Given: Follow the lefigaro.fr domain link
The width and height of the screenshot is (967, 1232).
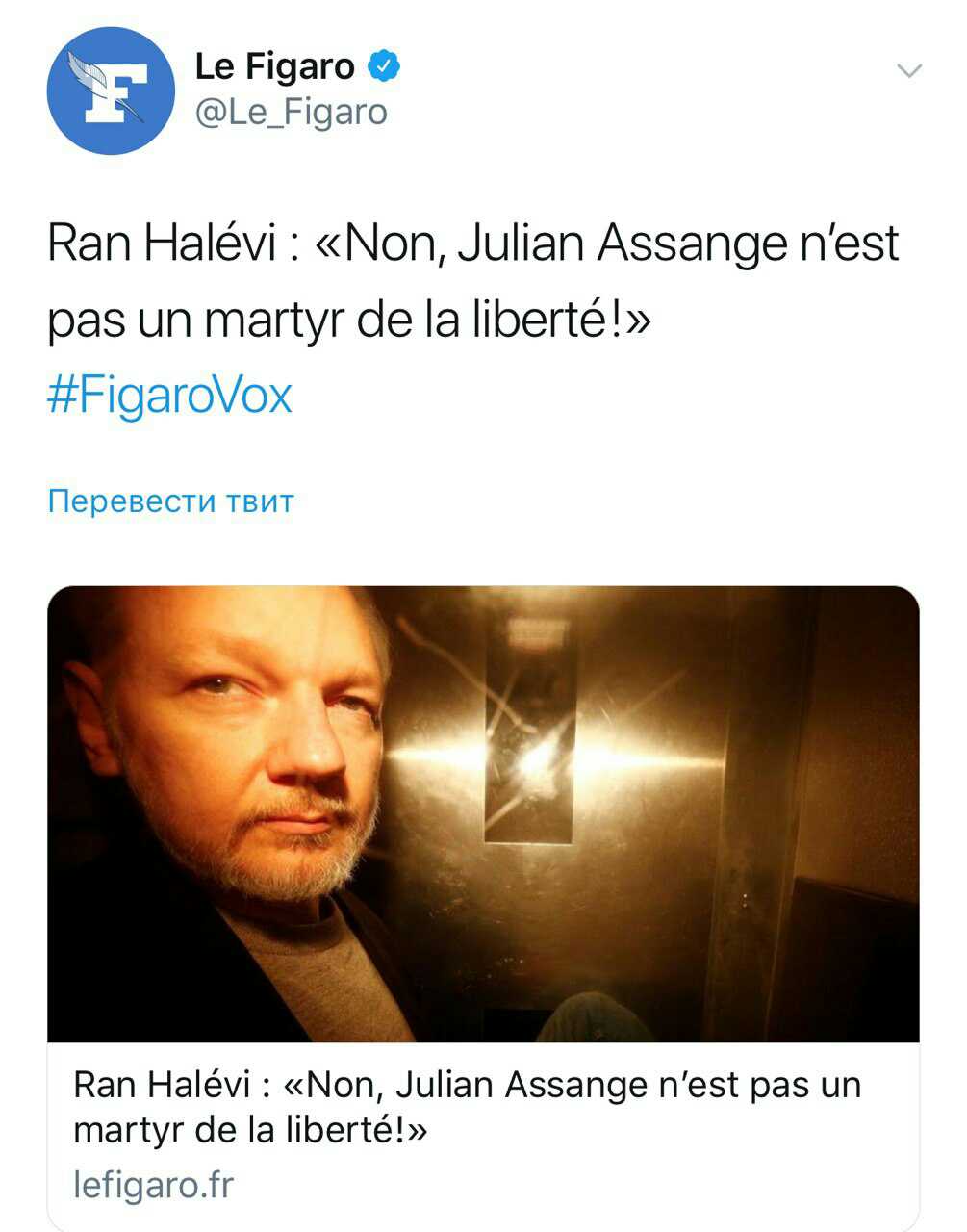Looking at the screenshot, I should click(x=153, y=1185).
